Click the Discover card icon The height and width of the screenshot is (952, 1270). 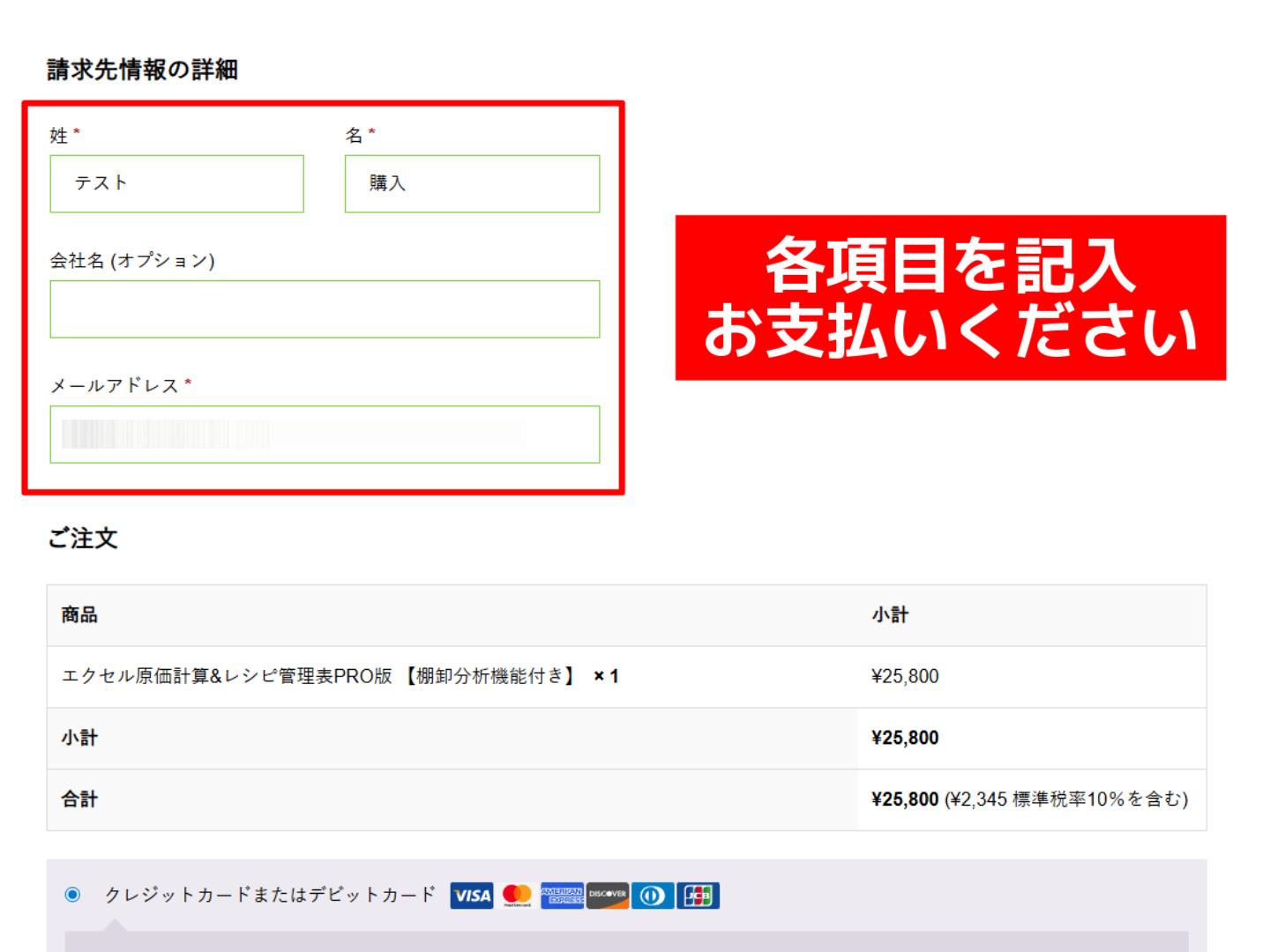coord(608,896)
